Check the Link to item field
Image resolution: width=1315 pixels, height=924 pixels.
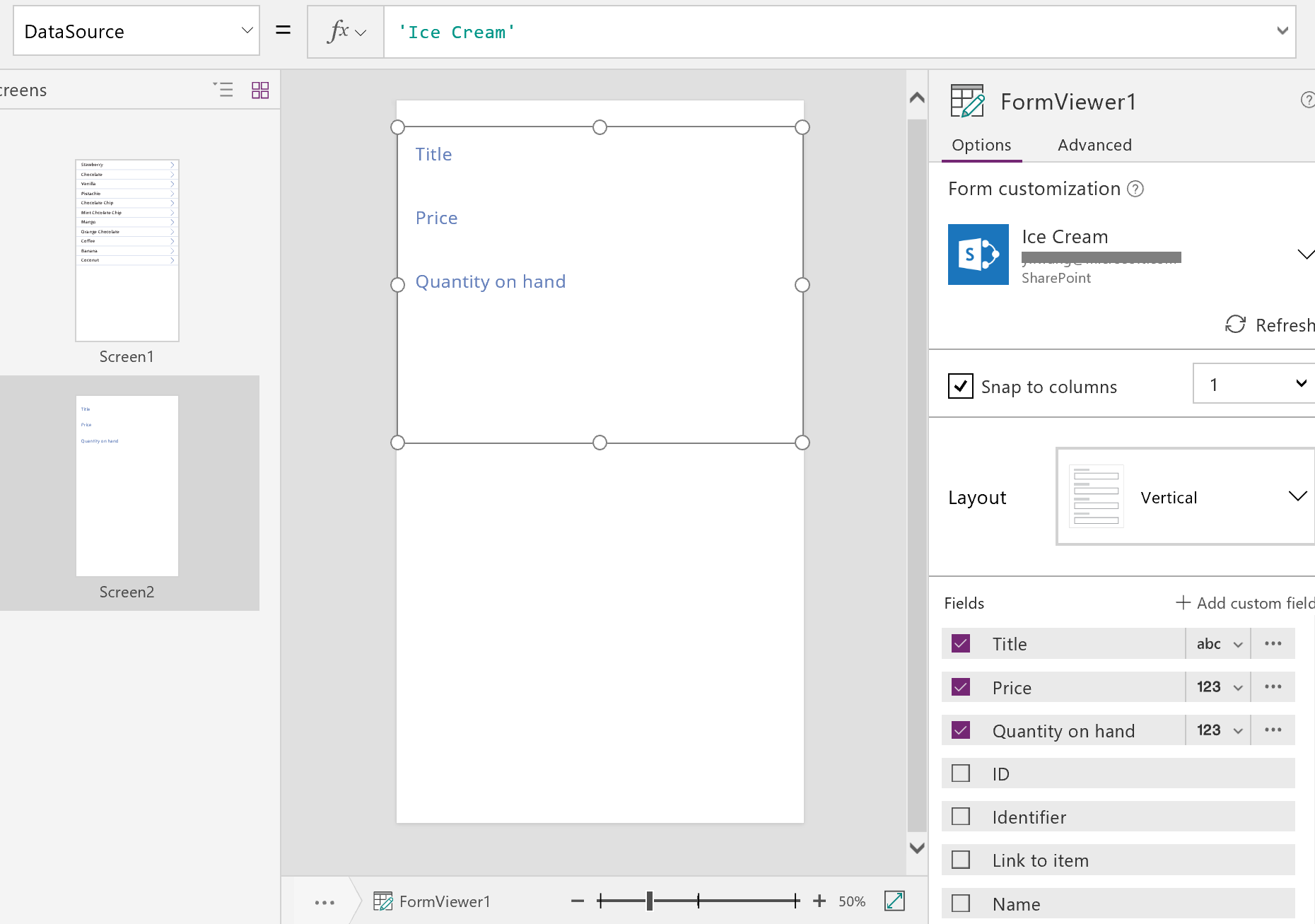click(961, 860)
